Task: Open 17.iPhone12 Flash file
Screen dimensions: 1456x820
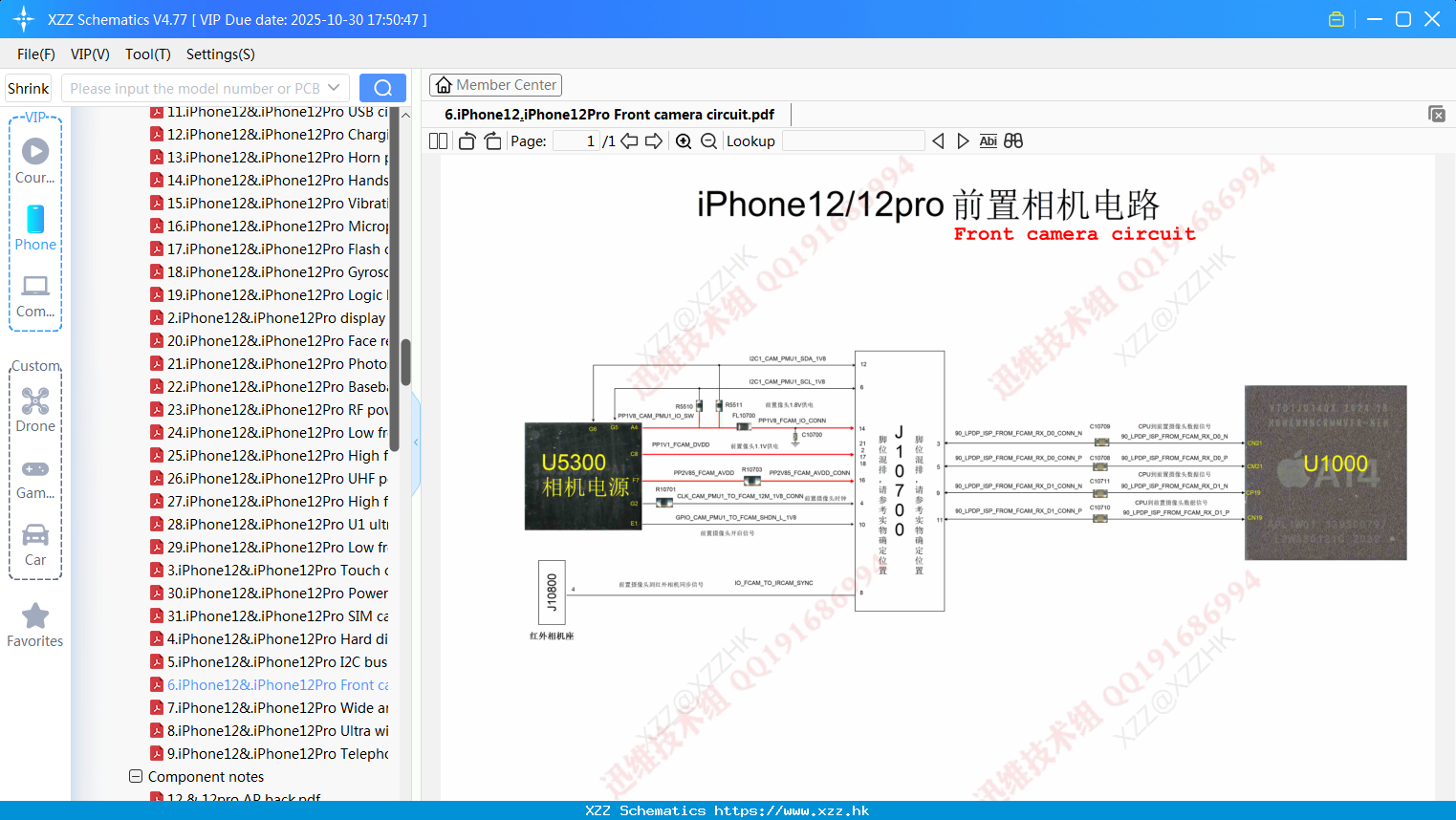Action: [270, 249]
